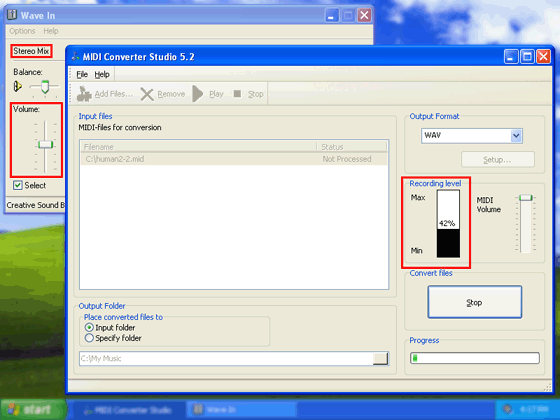560x420 pixels.
Task: Click the 42% recording level meter
Action: (448, 224)
